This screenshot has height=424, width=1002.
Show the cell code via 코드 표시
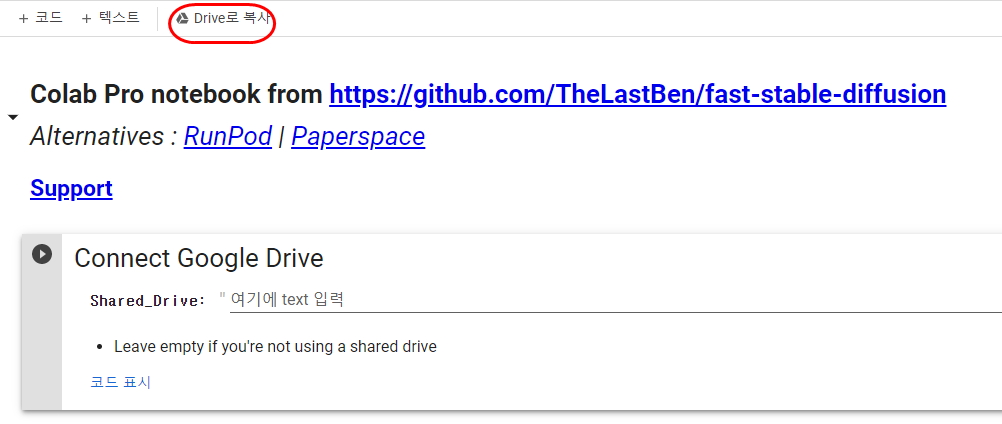[120, 382]
